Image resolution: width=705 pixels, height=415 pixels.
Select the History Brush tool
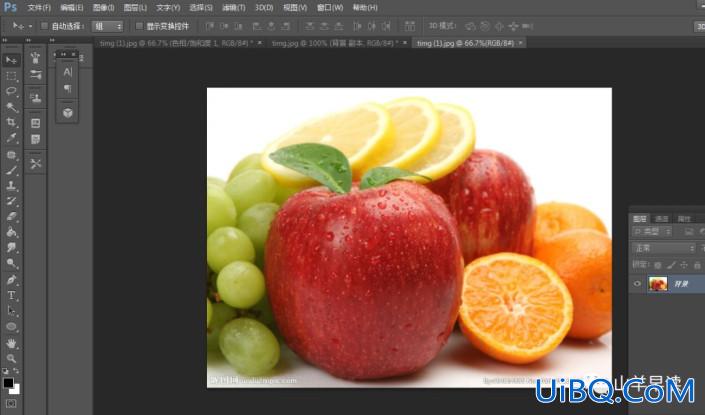pos(11,201)
